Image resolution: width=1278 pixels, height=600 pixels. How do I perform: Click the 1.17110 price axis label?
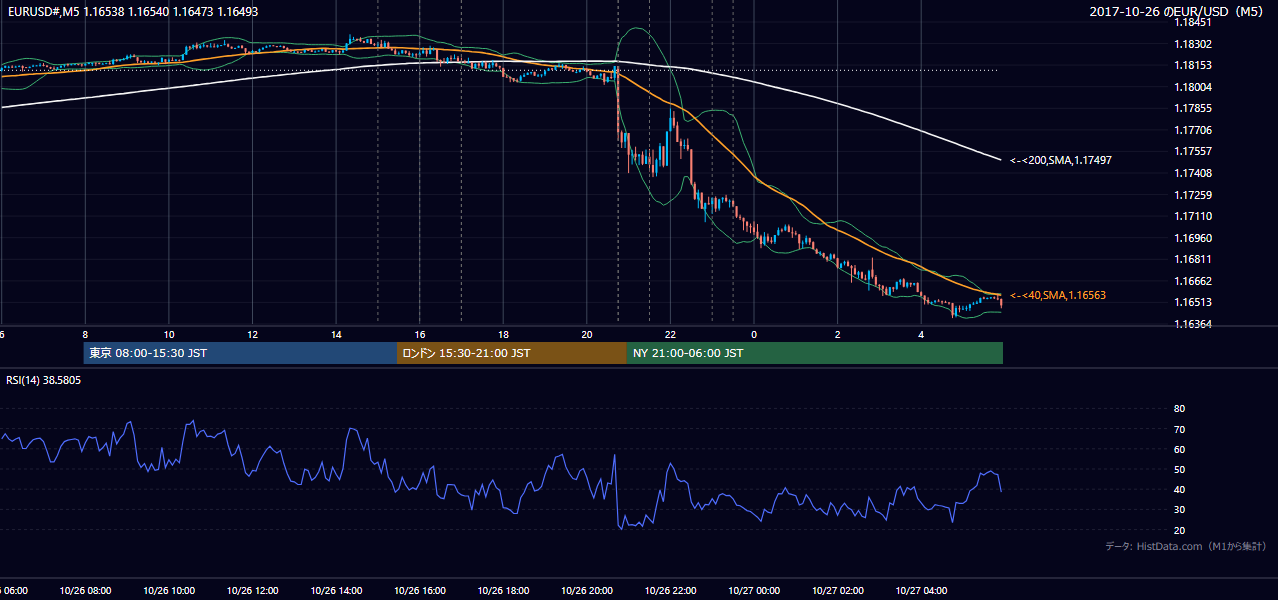1194,216
